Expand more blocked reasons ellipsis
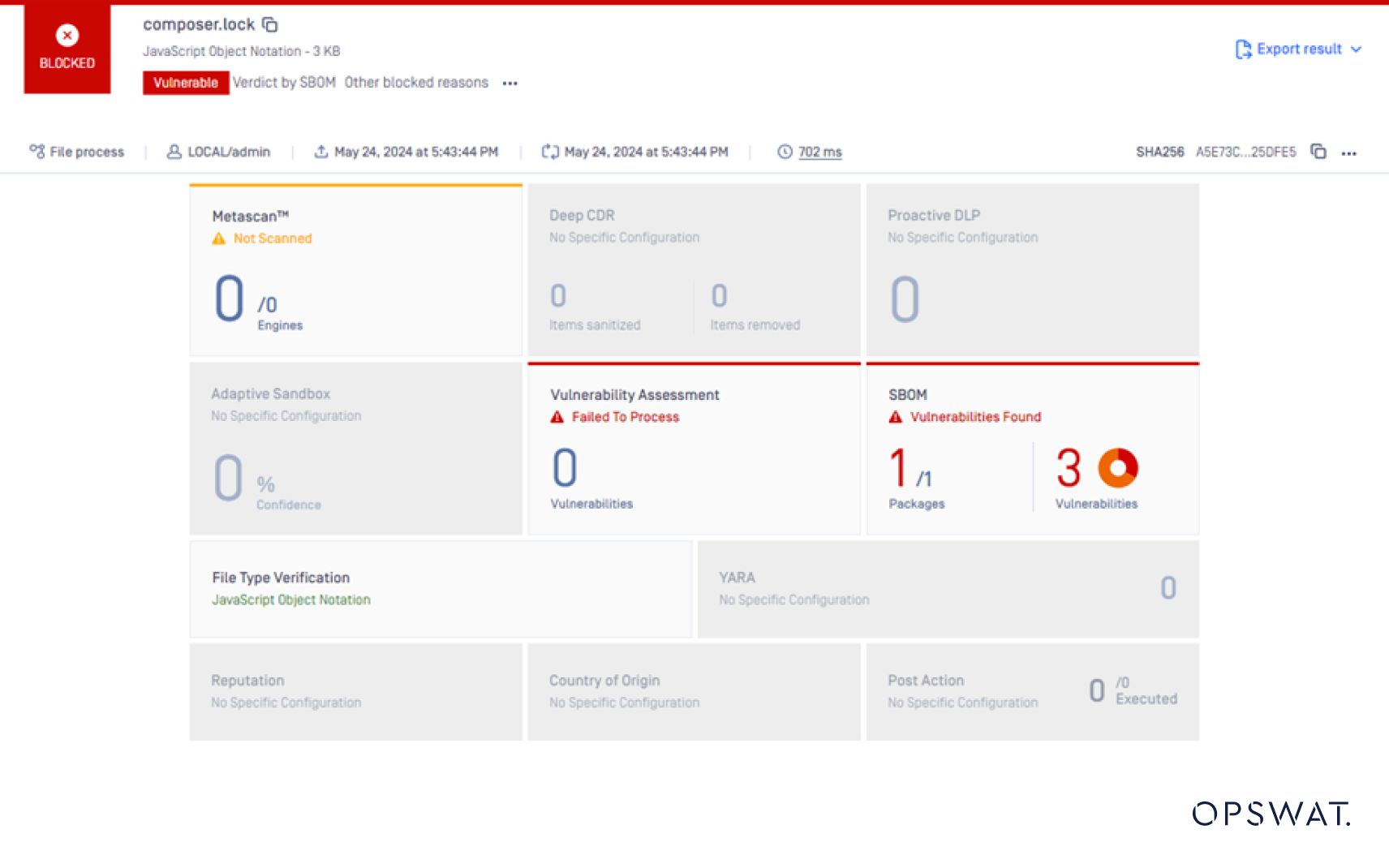This screenshot has height=868, width=1389. point(510,84)
